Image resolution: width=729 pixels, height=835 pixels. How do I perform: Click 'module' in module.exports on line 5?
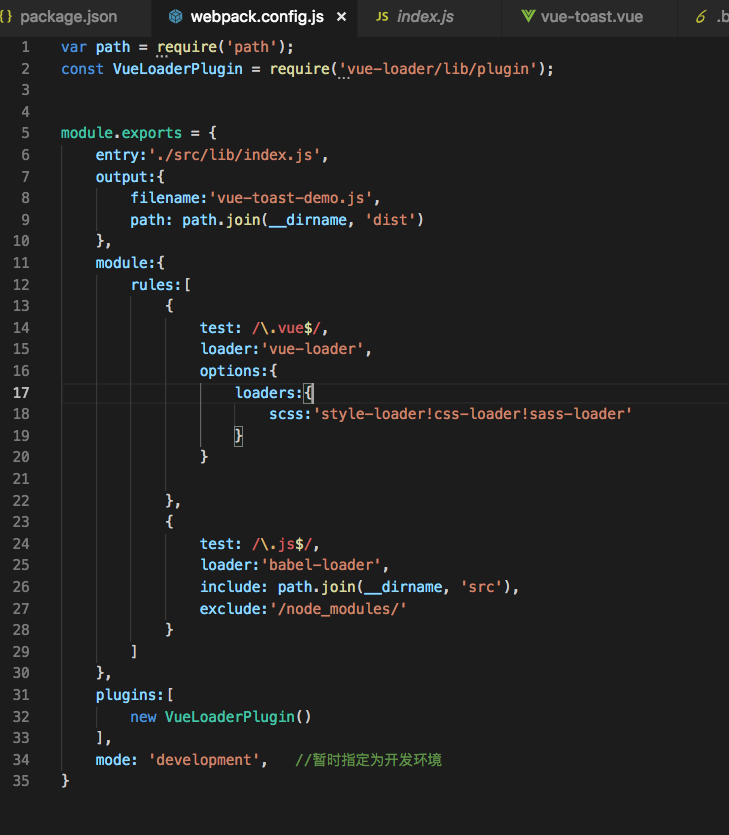point(87,133)
